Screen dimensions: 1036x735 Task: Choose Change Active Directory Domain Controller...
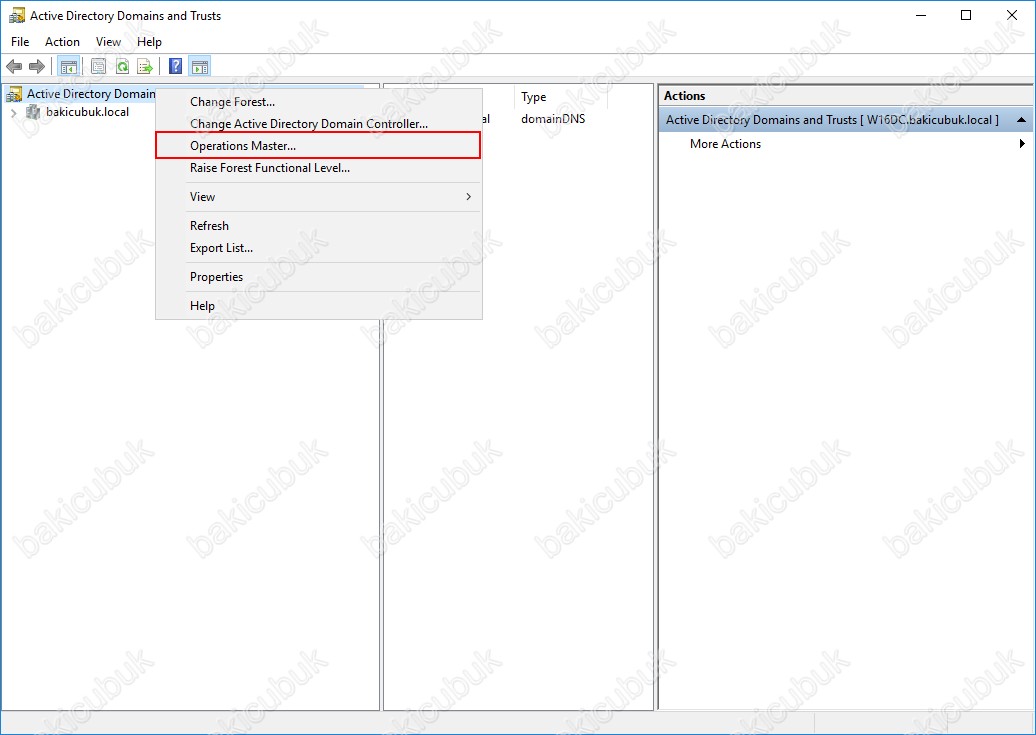[x=318, y=124]
